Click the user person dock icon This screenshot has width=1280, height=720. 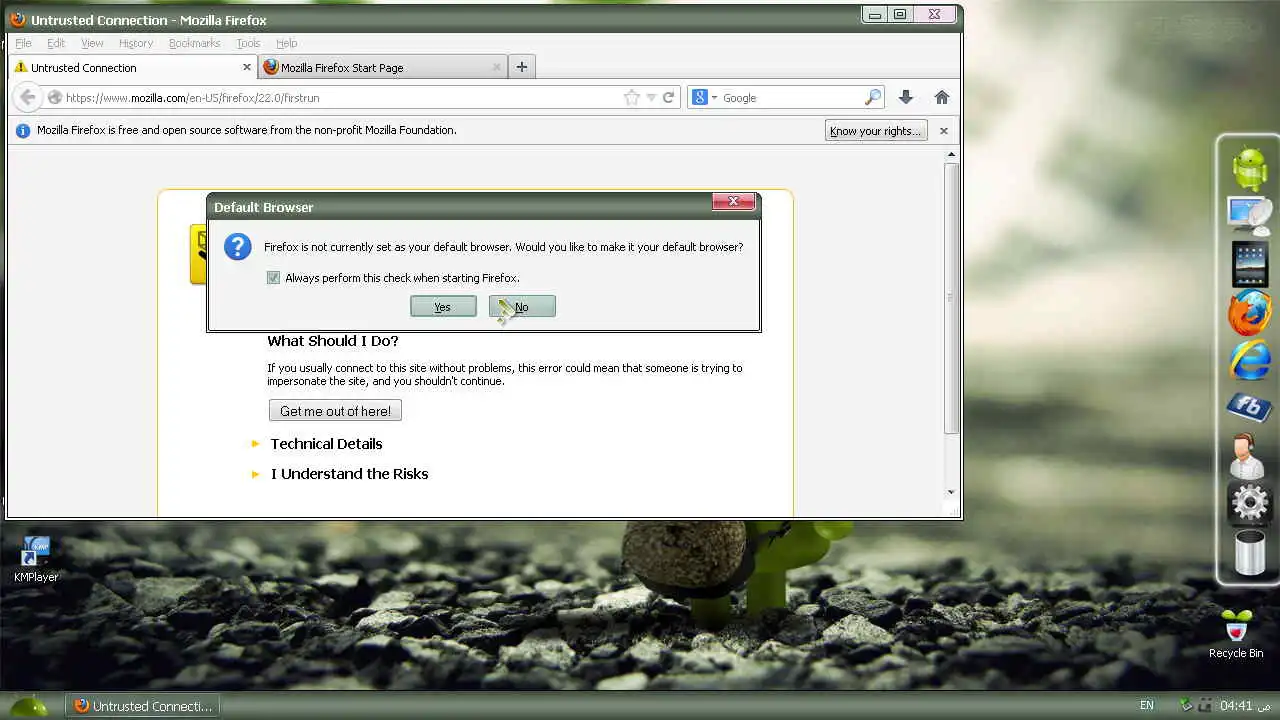1247,456
